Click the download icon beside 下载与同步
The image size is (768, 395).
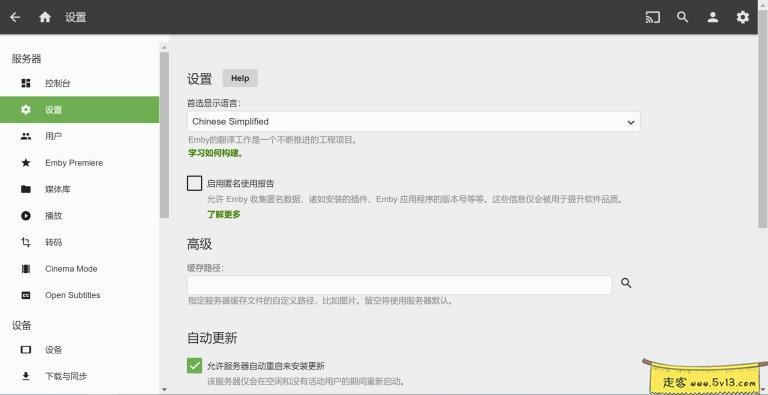(x=26, y=376)
